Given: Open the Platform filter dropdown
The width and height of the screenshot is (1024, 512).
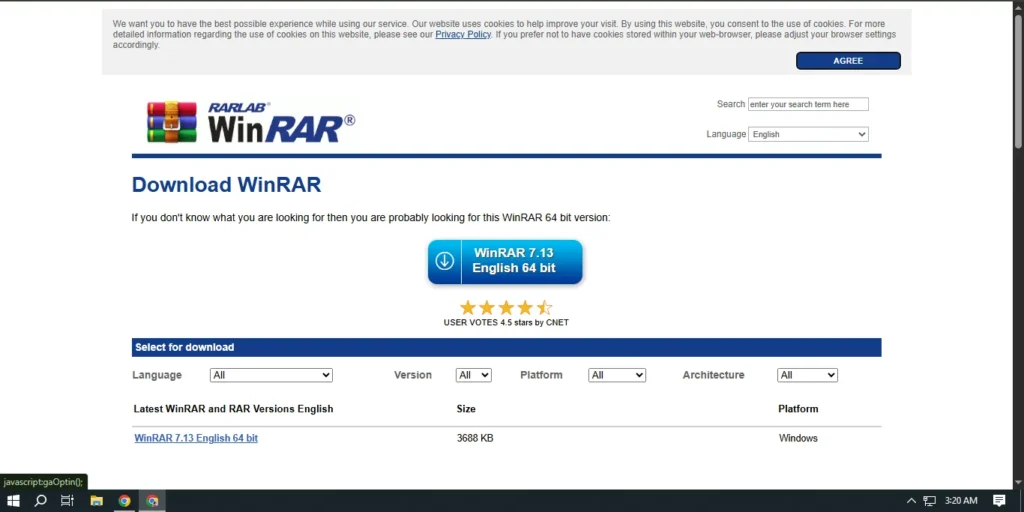Looking at the screenshot, I should pos(616,376).
